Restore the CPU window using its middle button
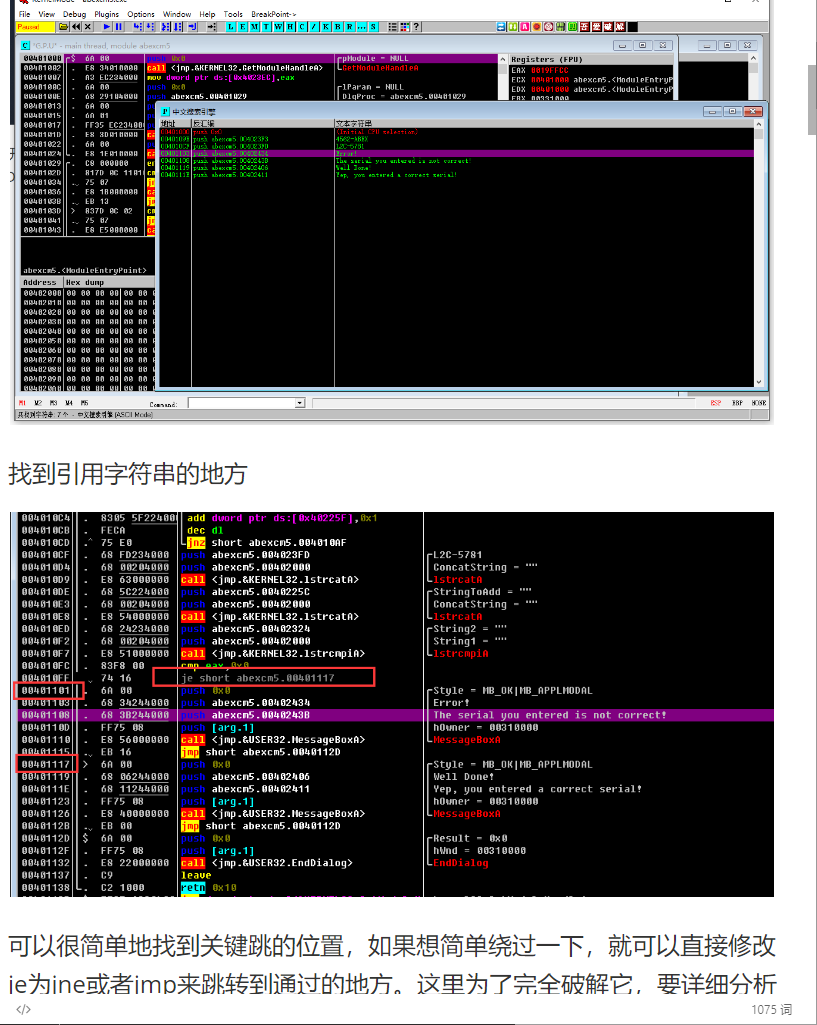Viewport: 817px width, 1025px height. [642, 45]
